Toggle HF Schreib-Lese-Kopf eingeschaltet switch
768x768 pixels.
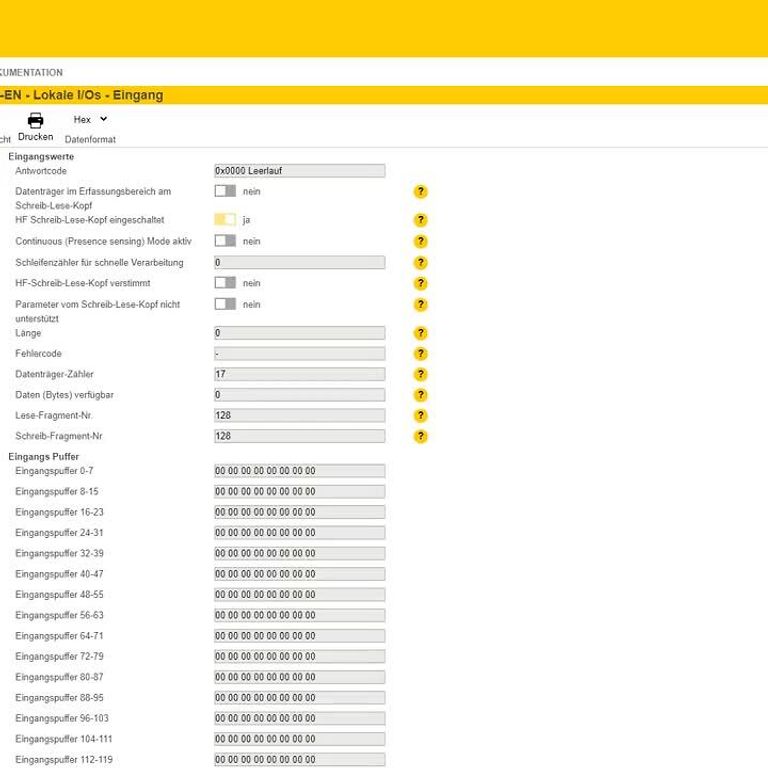point(225,219)
